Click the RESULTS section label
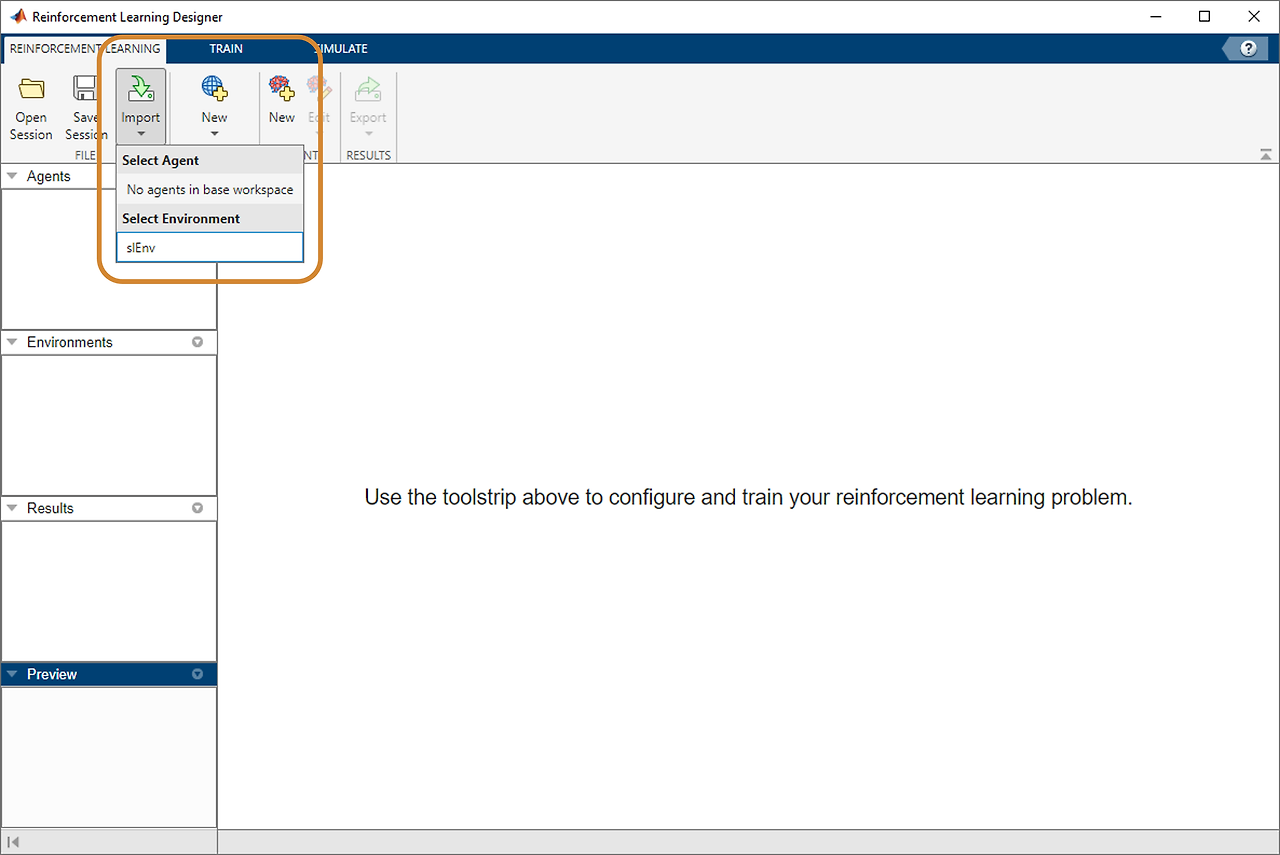 pyautogui.click(x=368, y=155)
